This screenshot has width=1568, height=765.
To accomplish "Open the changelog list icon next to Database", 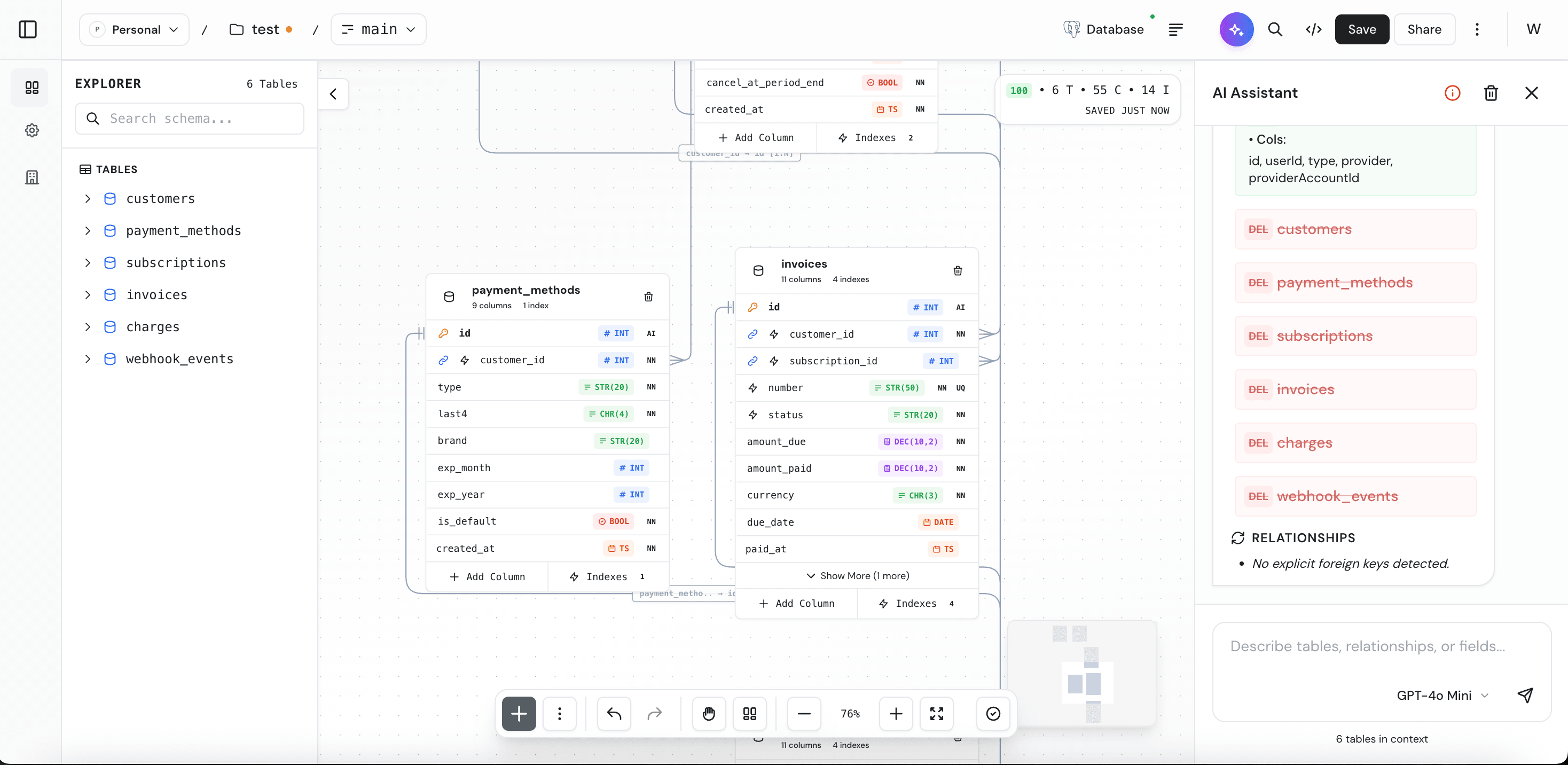I will pyautogui.click(x=1175, y=29).
